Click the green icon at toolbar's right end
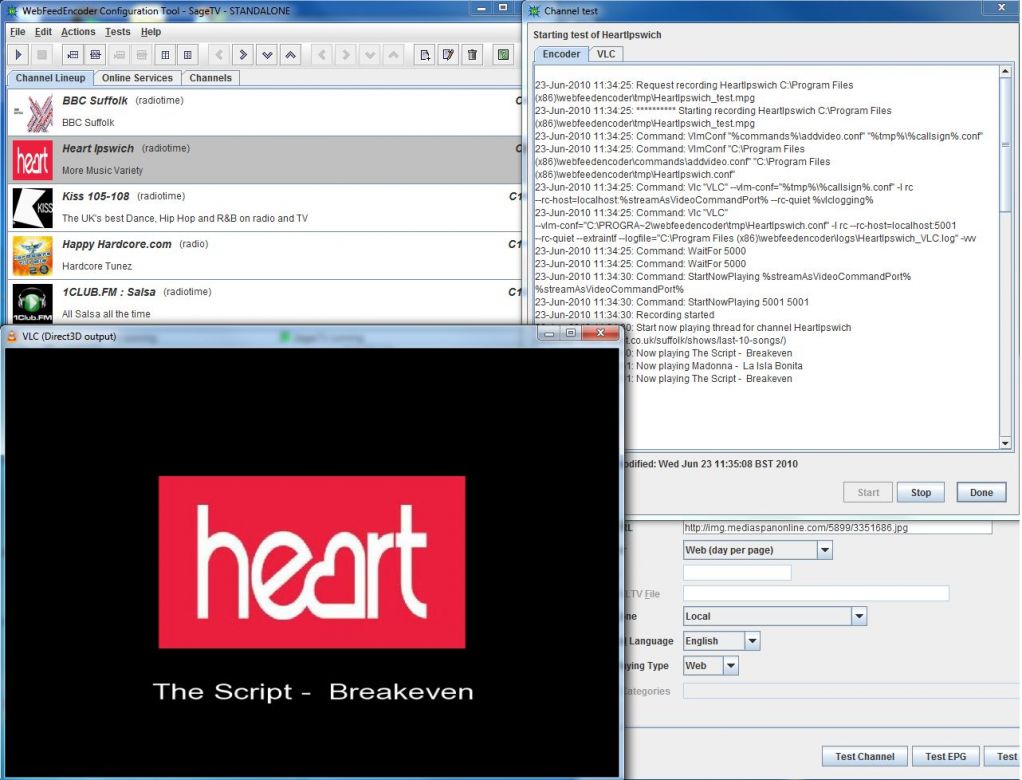This screenshot has width=1022, height=780. pyautogui.click(x=503, y=54)
